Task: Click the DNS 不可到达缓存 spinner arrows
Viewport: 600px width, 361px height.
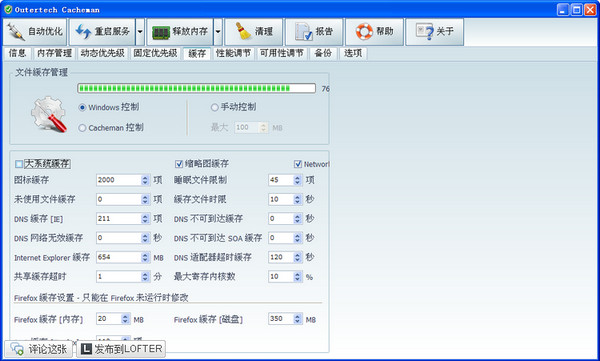Action: (298, 219)
